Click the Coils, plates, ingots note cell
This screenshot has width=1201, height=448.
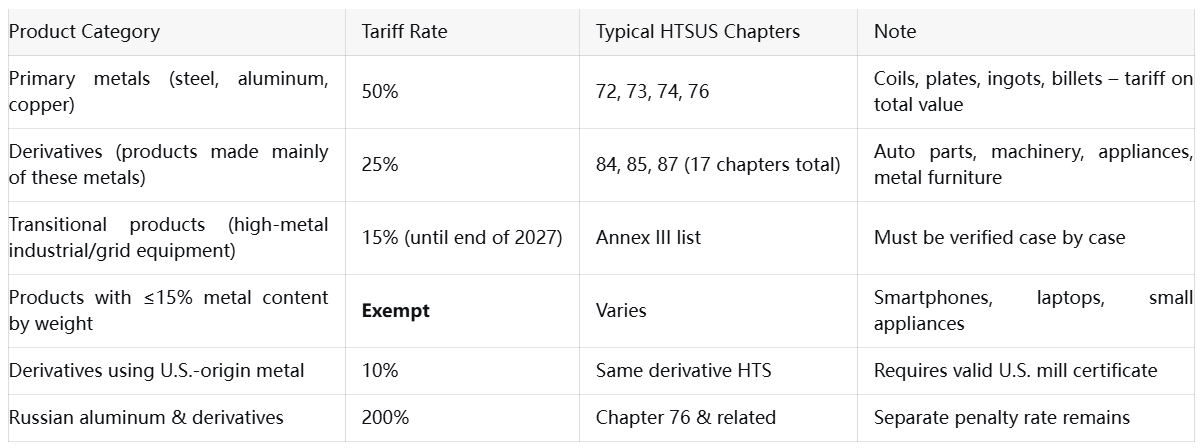pyautogui.click(x=1032, y=92)
